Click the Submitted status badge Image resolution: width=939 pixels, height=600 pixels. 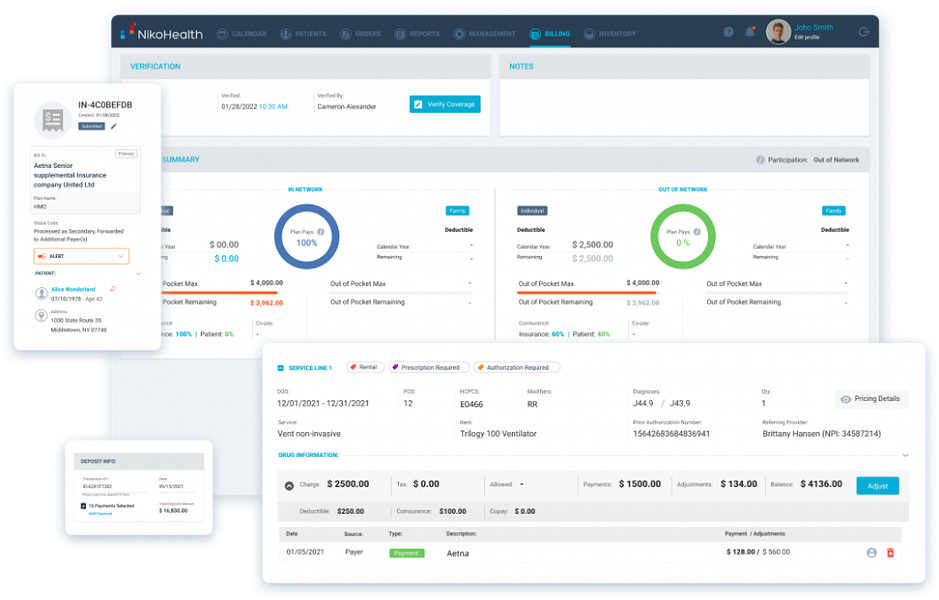[92, 126]
